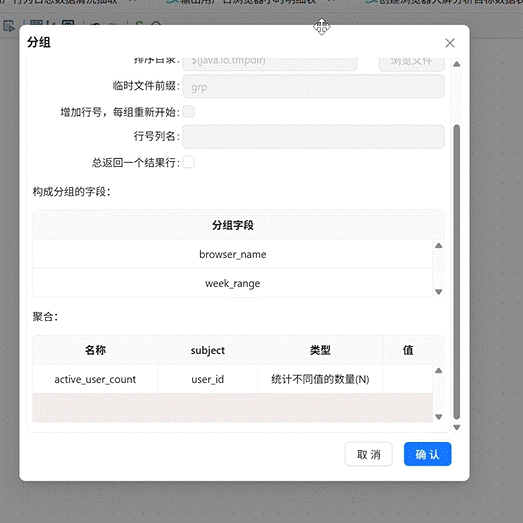Close the 分组 dialog with the X

450,43
